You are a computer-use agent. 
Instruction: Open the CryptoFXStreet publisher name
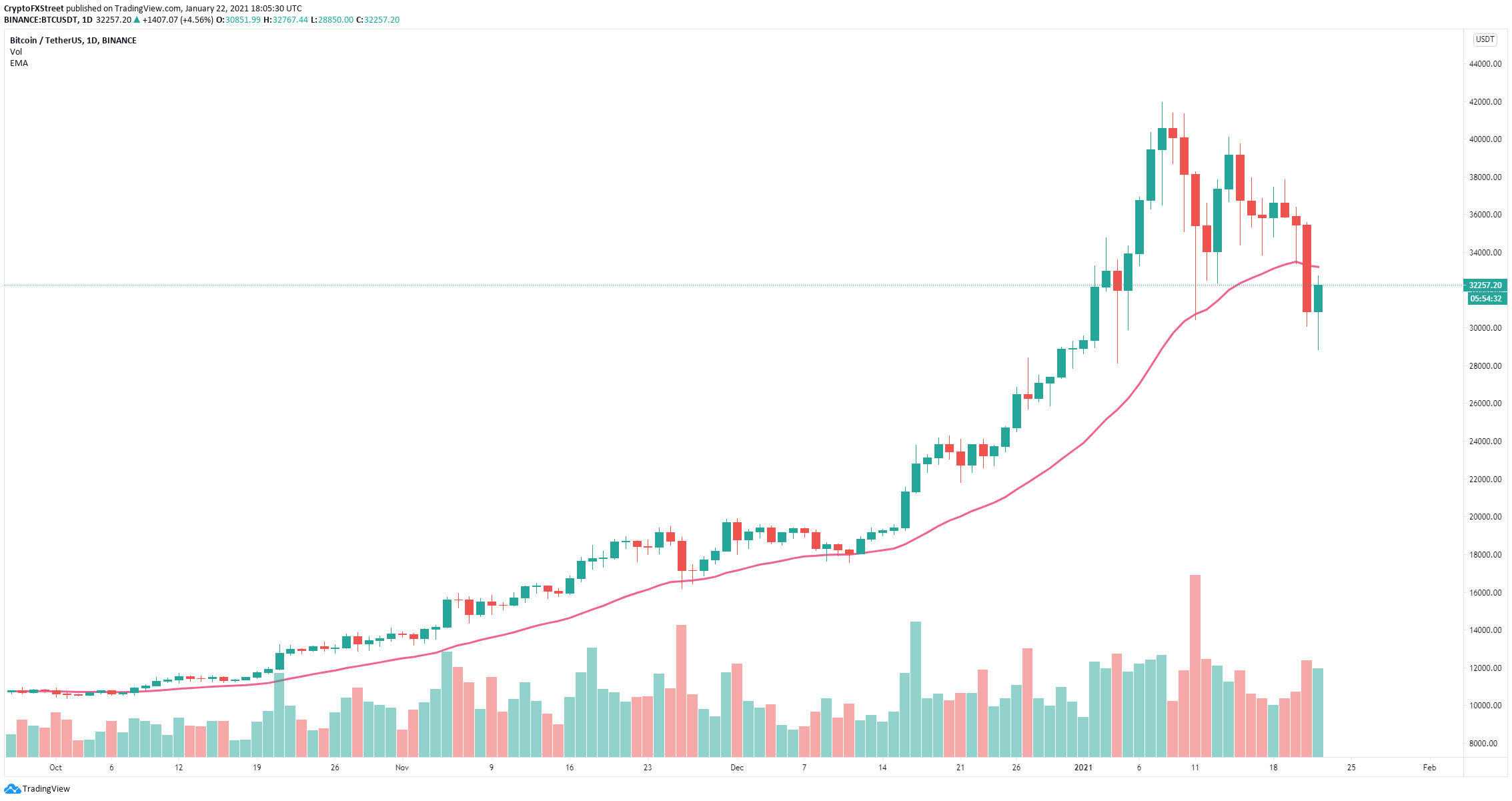[34, 9]
